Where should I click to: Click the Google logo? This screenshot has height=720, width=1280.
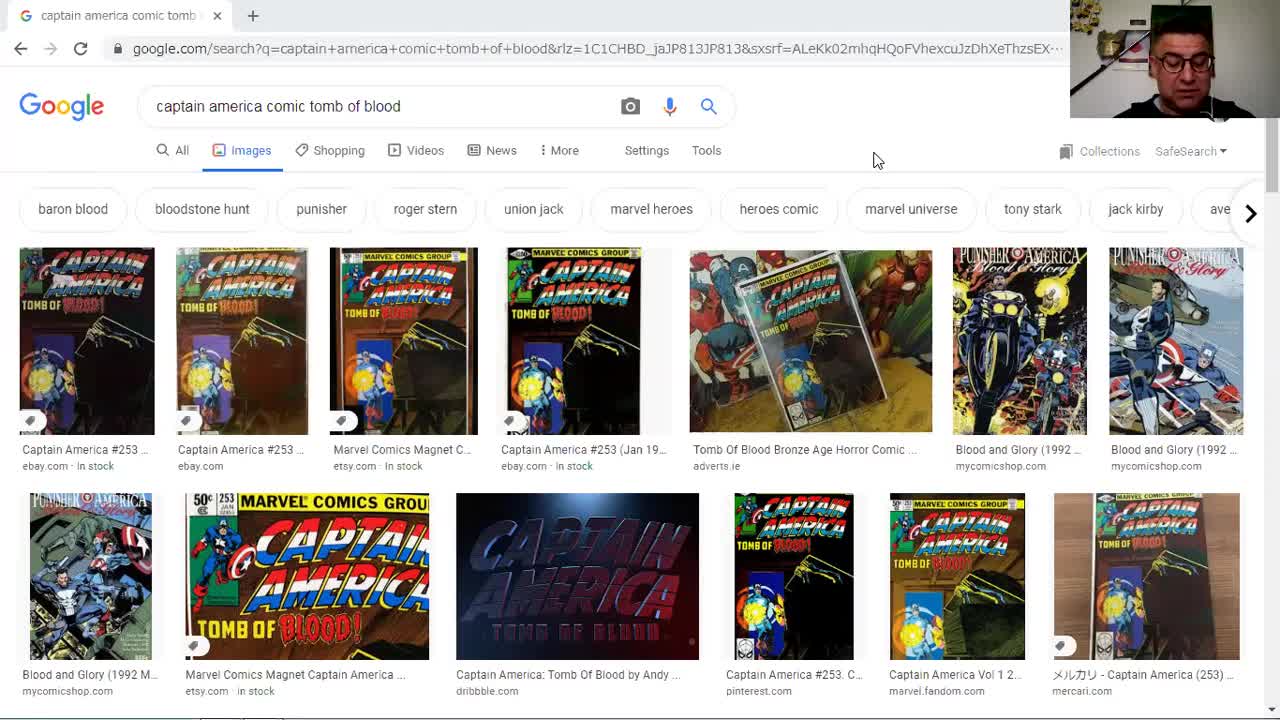click(x=61, y=106)
